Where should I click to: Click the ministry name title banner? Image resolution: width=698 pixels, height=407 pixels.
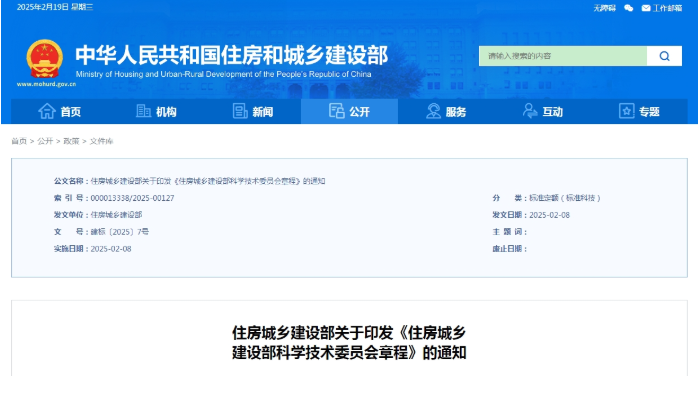pyautogui.click(x=231, y=55)
